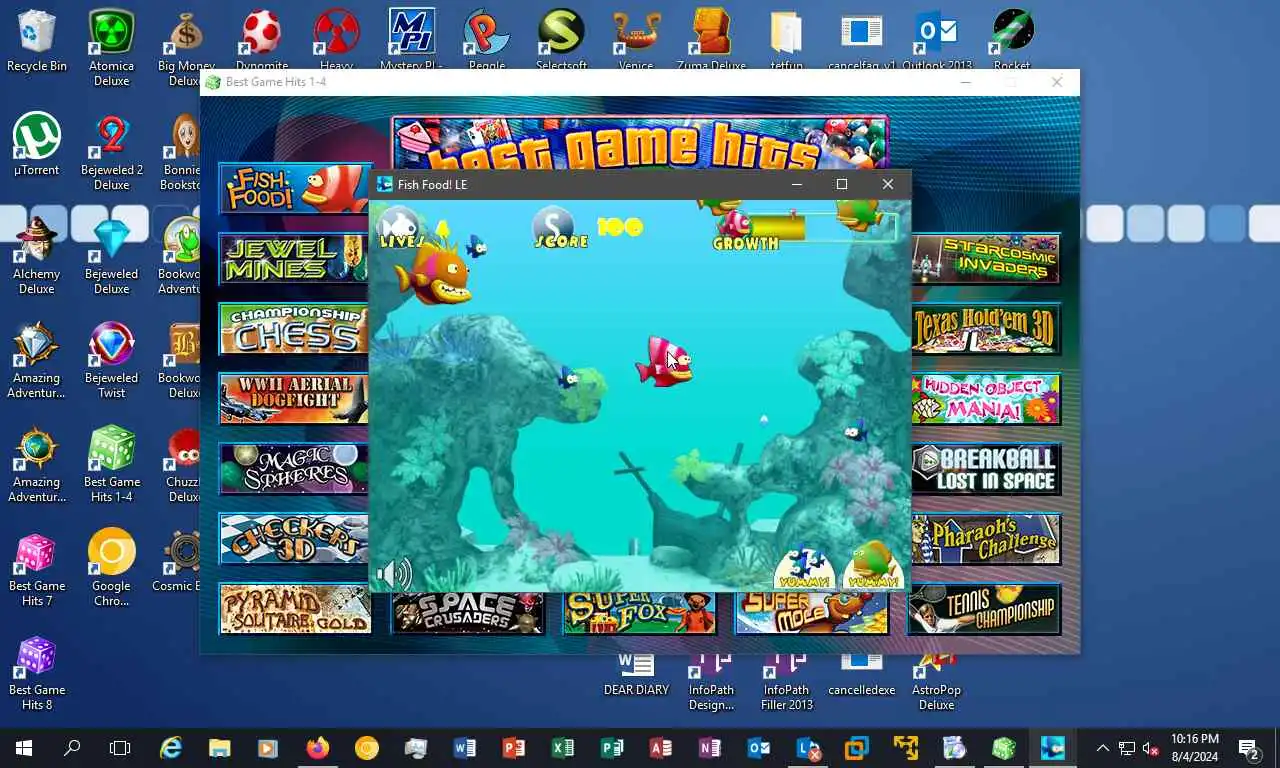Select Bejeweled Deluxe desktop icon
1280x768 pixels.
112,255
